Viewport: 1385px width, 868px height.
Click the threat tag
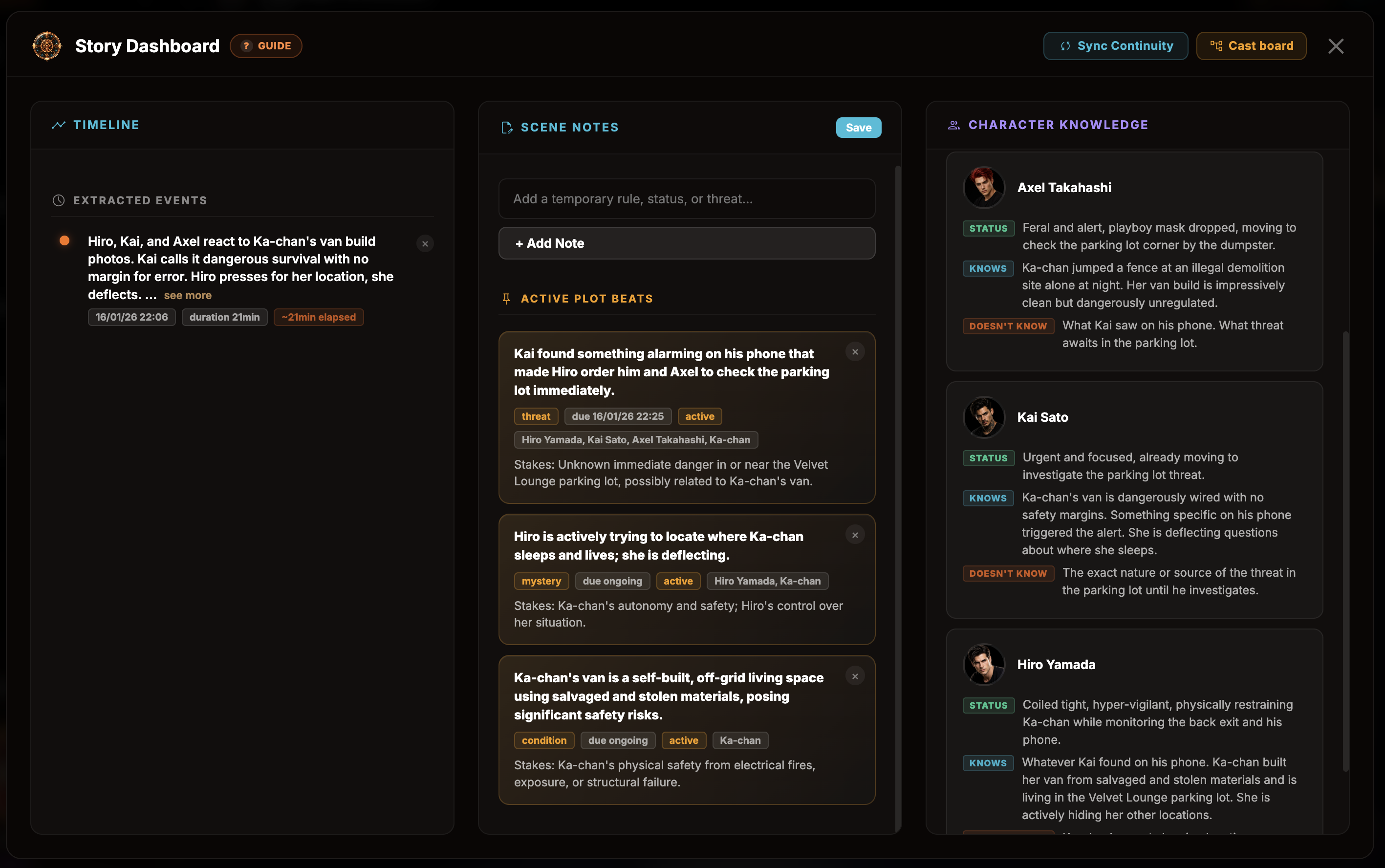coord(536,416)
